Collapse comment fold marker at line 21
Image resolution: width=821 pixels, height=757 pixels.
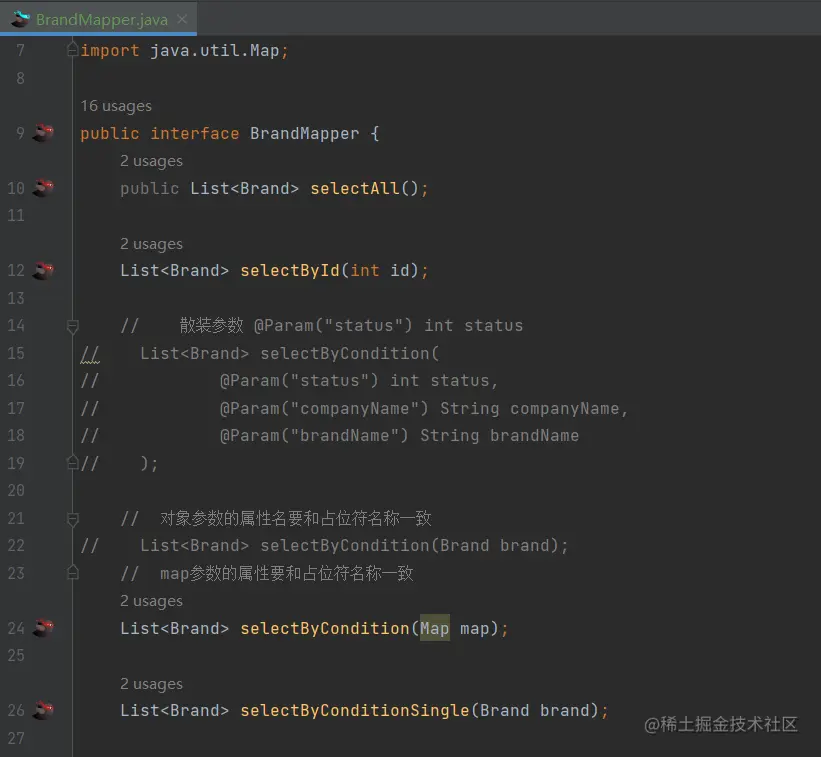click(x=73, y=519)
